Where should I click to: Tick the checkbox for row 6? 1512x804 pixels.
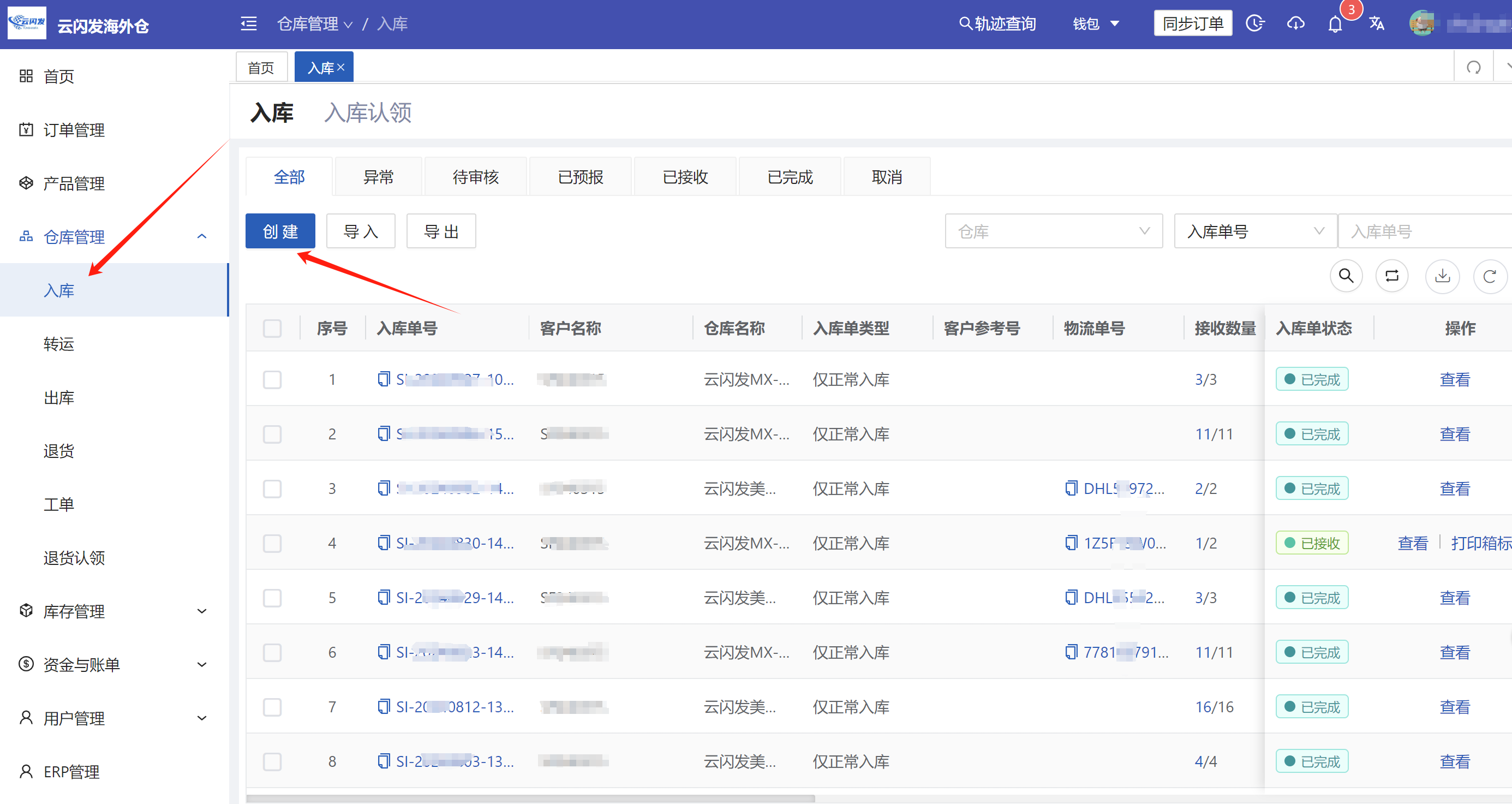click(x=272, y=652)
